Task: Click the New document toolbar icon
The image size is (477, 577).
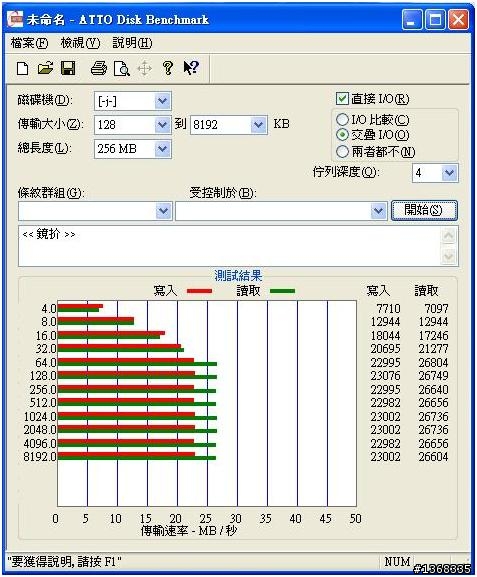Action: point(23,68)
